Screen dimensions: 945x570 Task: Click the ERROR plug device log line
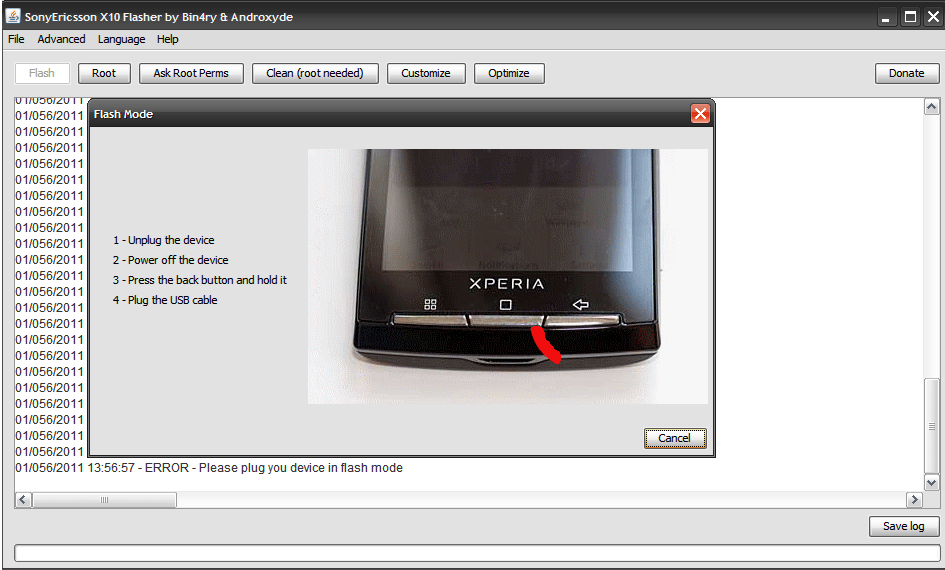209,468
